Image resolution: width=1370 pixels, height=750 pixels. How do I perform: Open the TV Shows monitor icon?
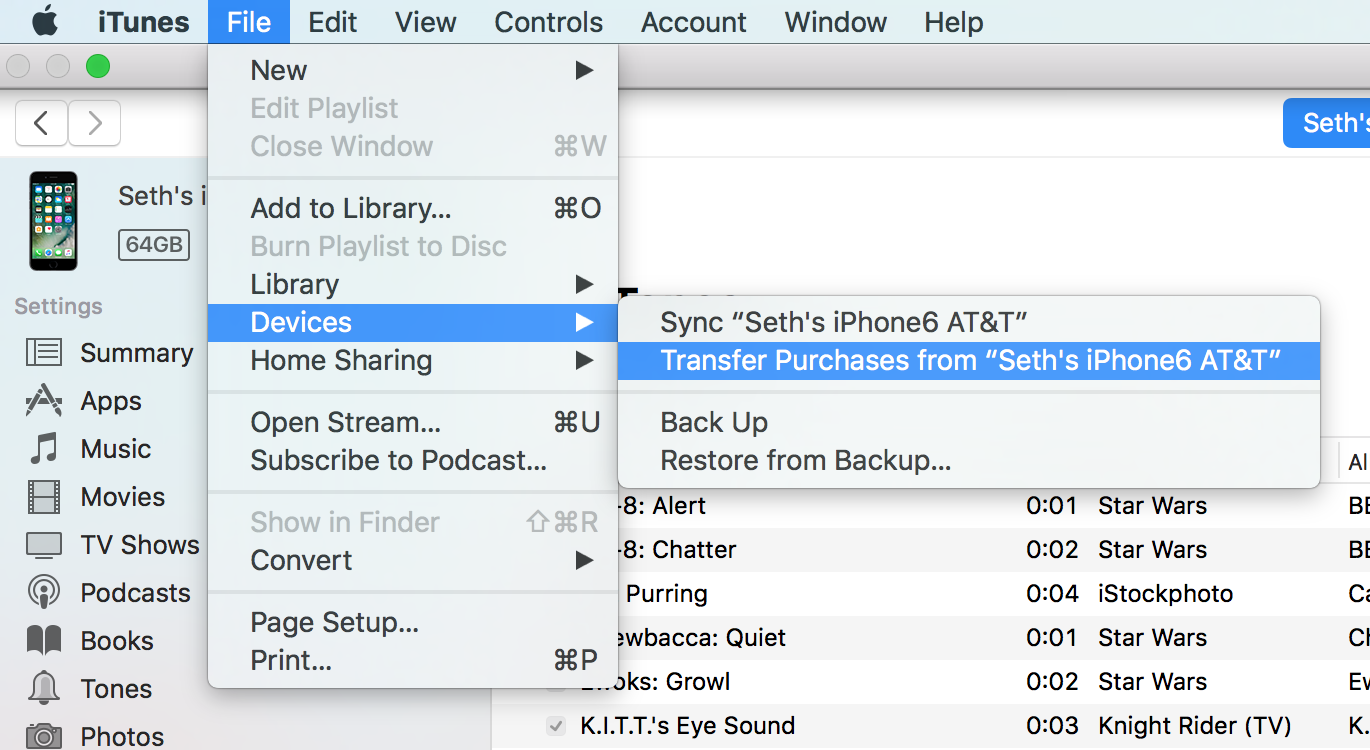(x=43, y=545)
